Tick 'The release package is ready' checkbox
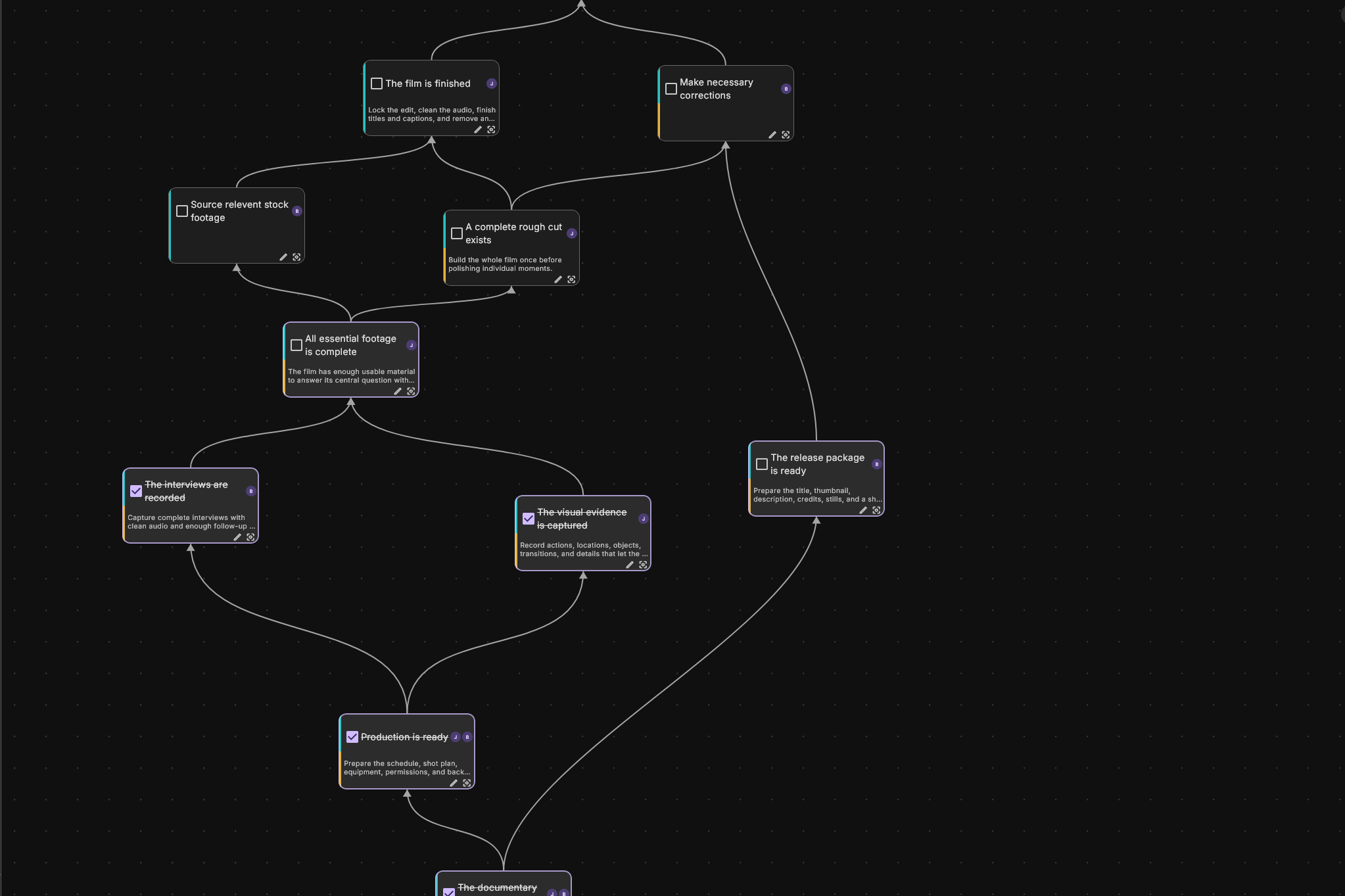The width and height of the screenshot is (1345, 896). [x=762, y=464]
